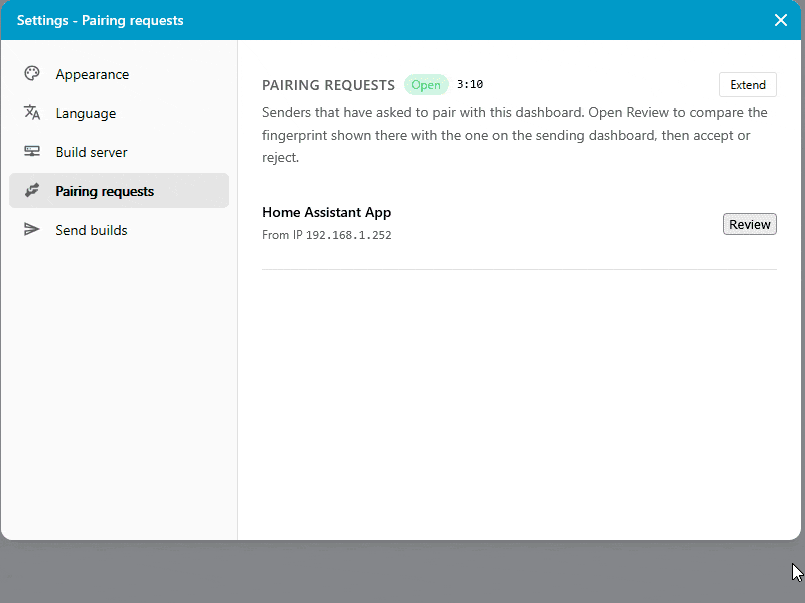Click the description starting 'Senders that have asked'
This screenshot has height=603, width=805.
tap(515, 135)
